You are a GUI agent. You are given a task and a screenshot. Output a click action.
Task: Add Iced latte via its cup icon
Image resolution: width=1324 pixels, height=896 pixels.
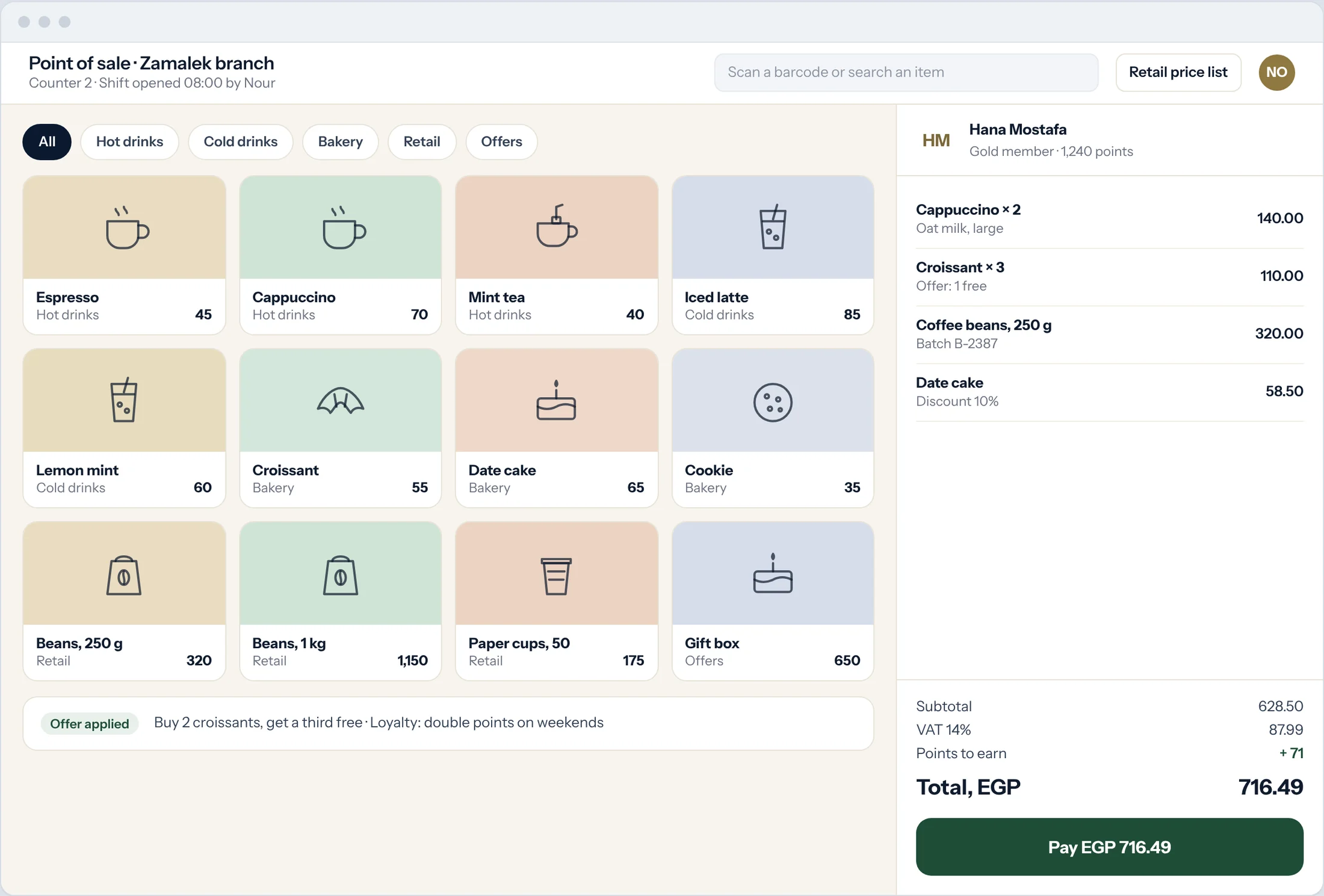(x=773, y=226)
